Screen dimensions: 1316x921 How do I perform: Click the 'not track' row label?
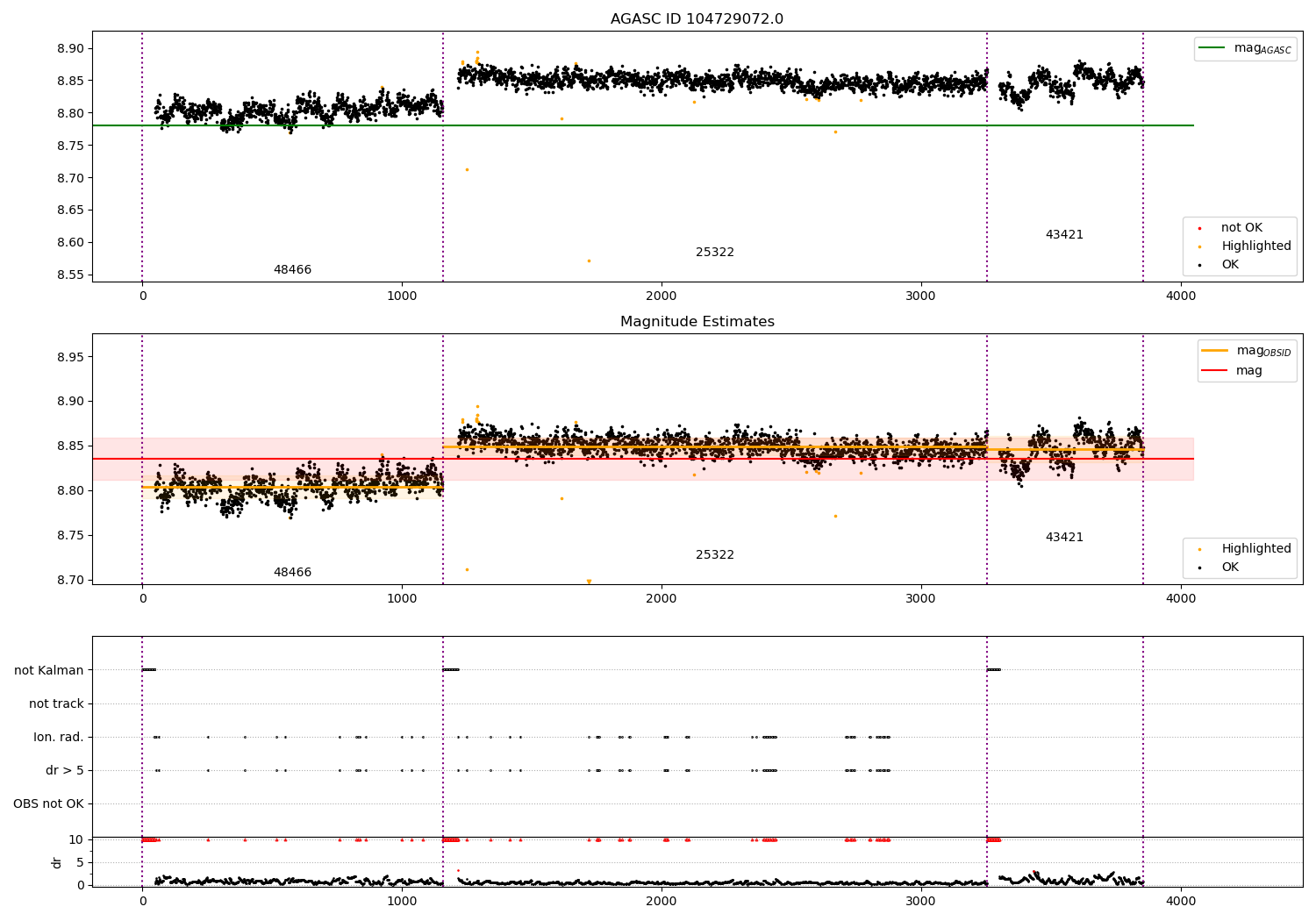coord(56,704)
